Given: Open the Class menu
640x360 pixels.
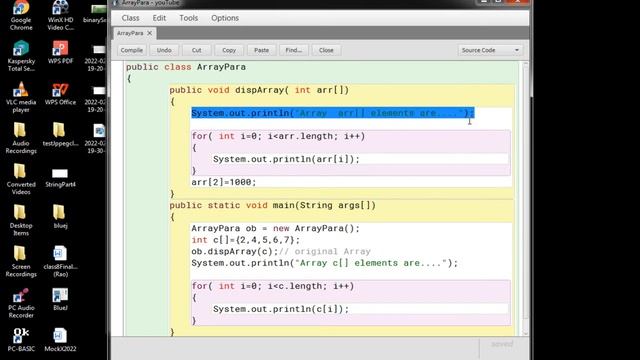Looking at the screenshot, I should [x=130, y=18].
